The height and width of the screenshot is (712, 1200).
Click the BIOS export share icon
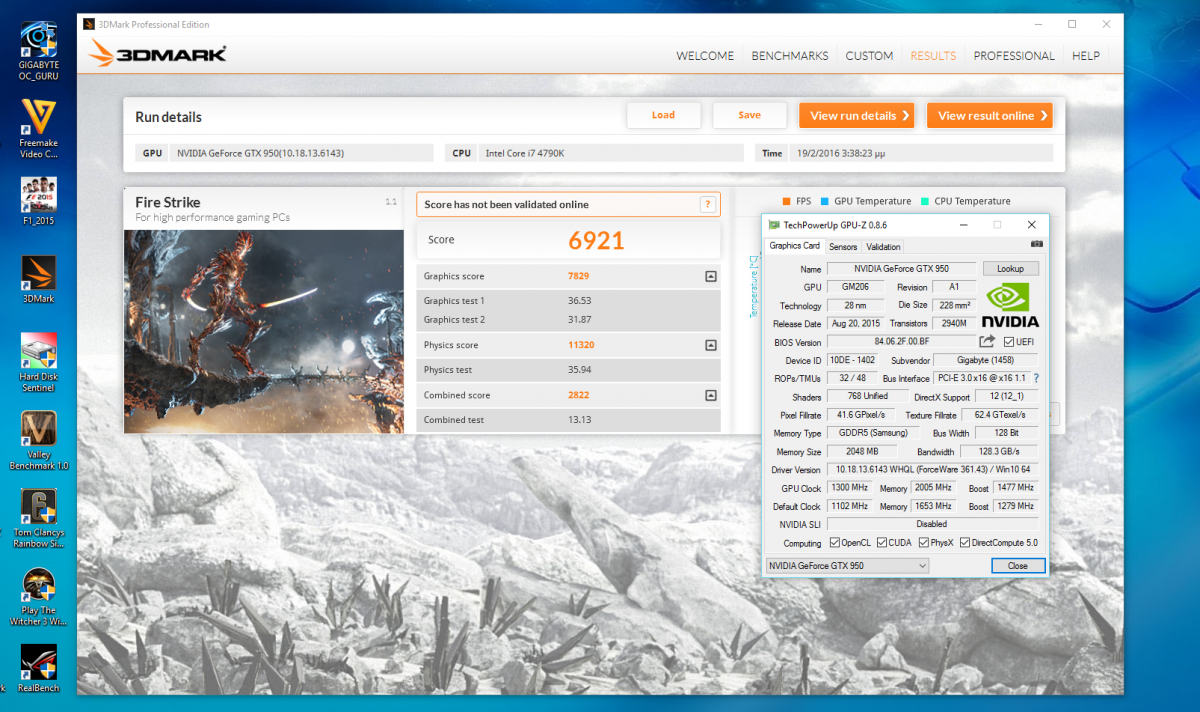[x=986, y=342]
